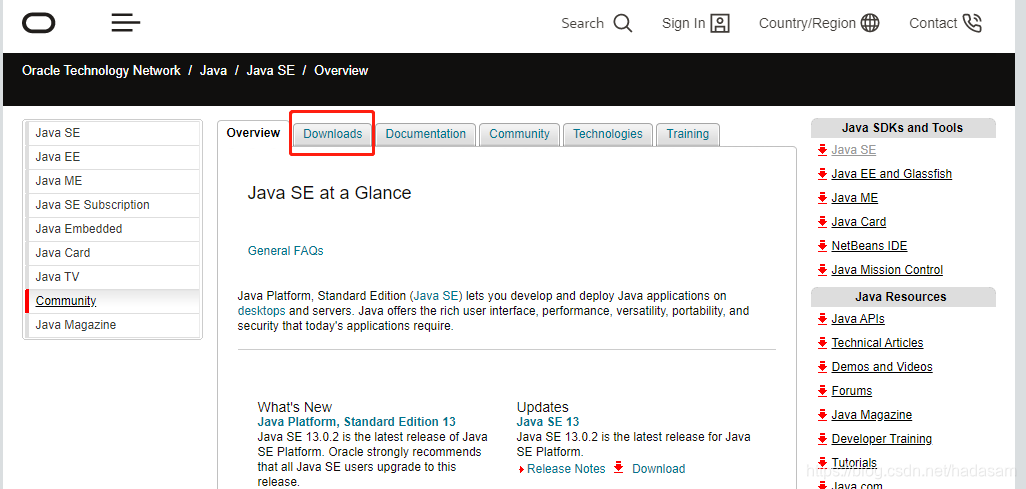Click the Contact text in header
Screen dimensions: 1026x489
coord(933,24)
